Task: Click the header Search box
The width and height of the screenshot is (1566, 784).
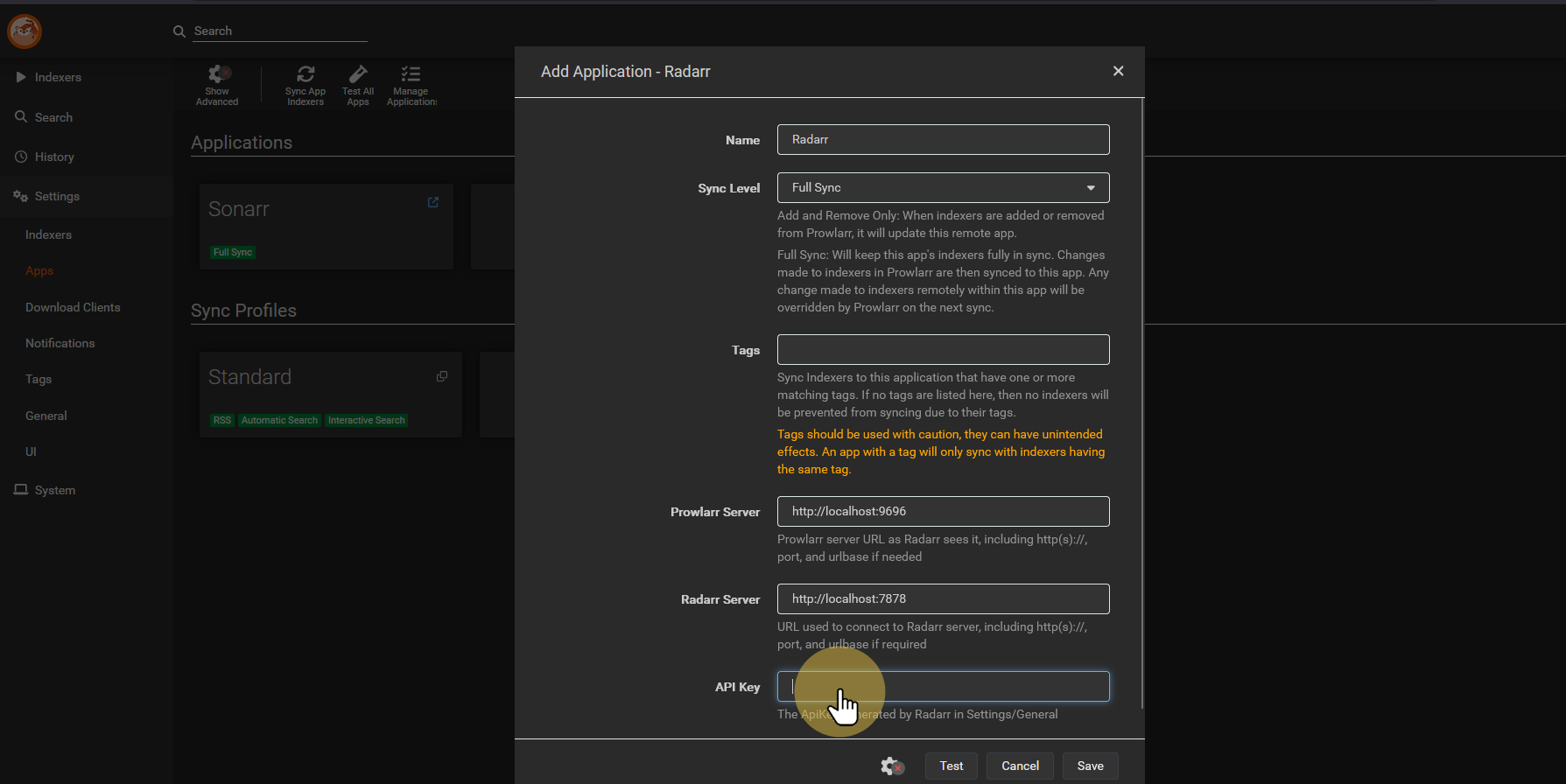Action: coord(280,31)
